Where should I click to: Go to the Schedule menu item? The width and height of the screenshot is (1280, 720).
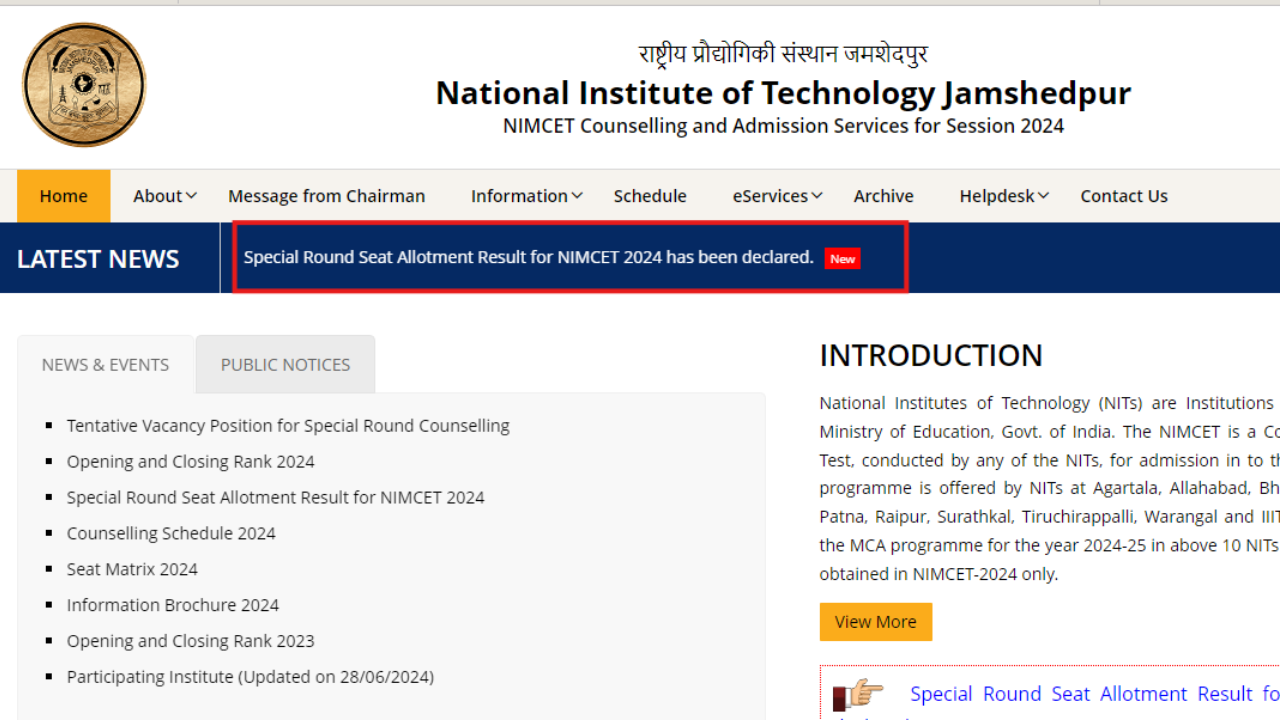click(650, 196)
